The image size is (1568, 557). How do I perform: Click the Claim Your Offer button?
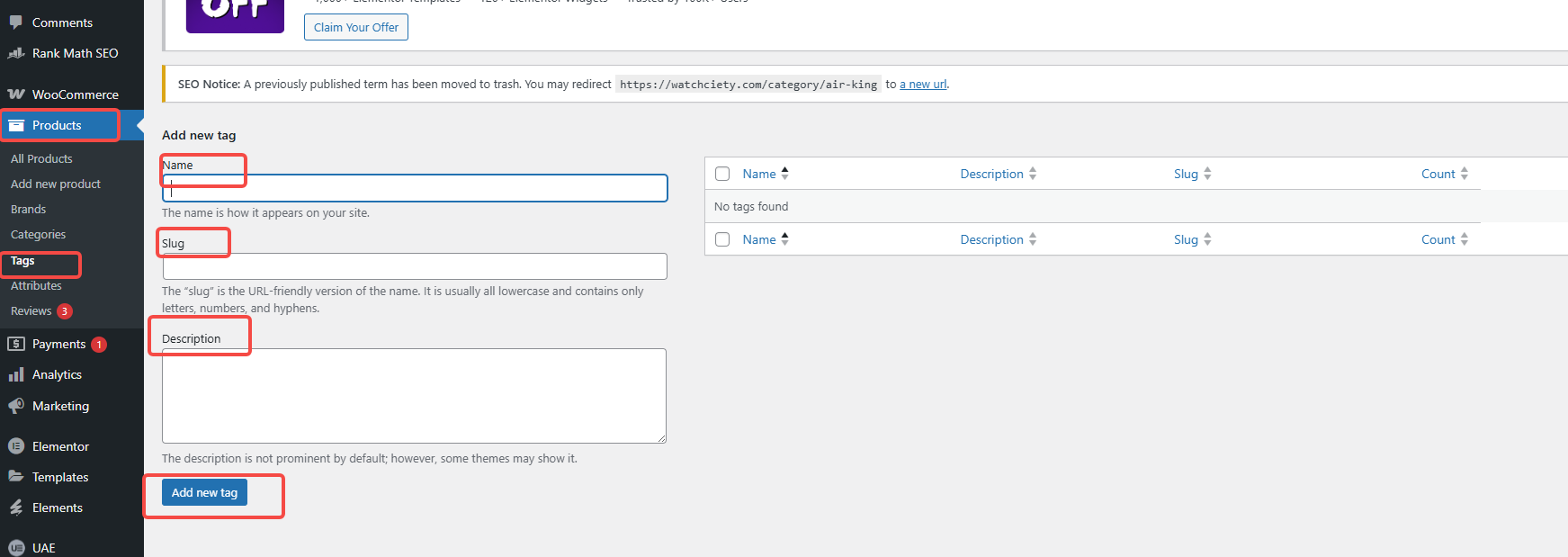tap(356, 27)
